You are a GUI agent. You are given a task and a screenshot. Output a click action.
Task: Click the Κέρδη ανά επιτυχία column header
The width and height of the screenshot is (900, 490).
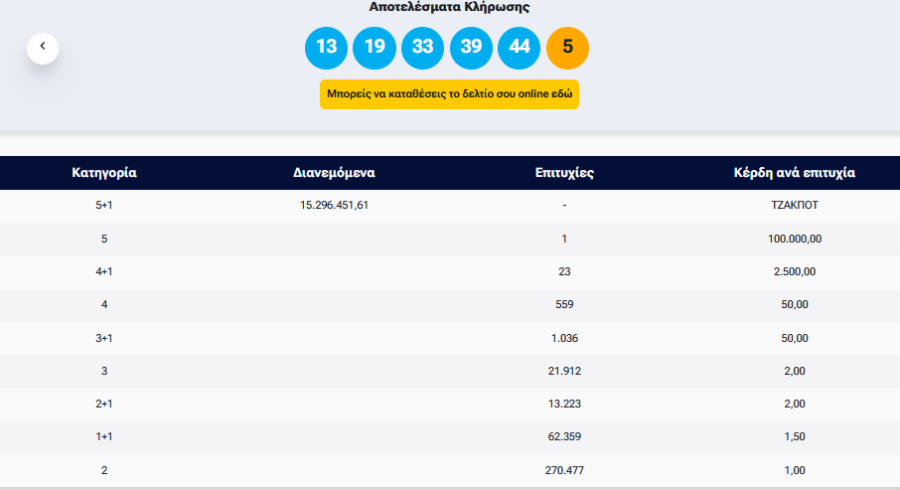click(x=795, y=173)
